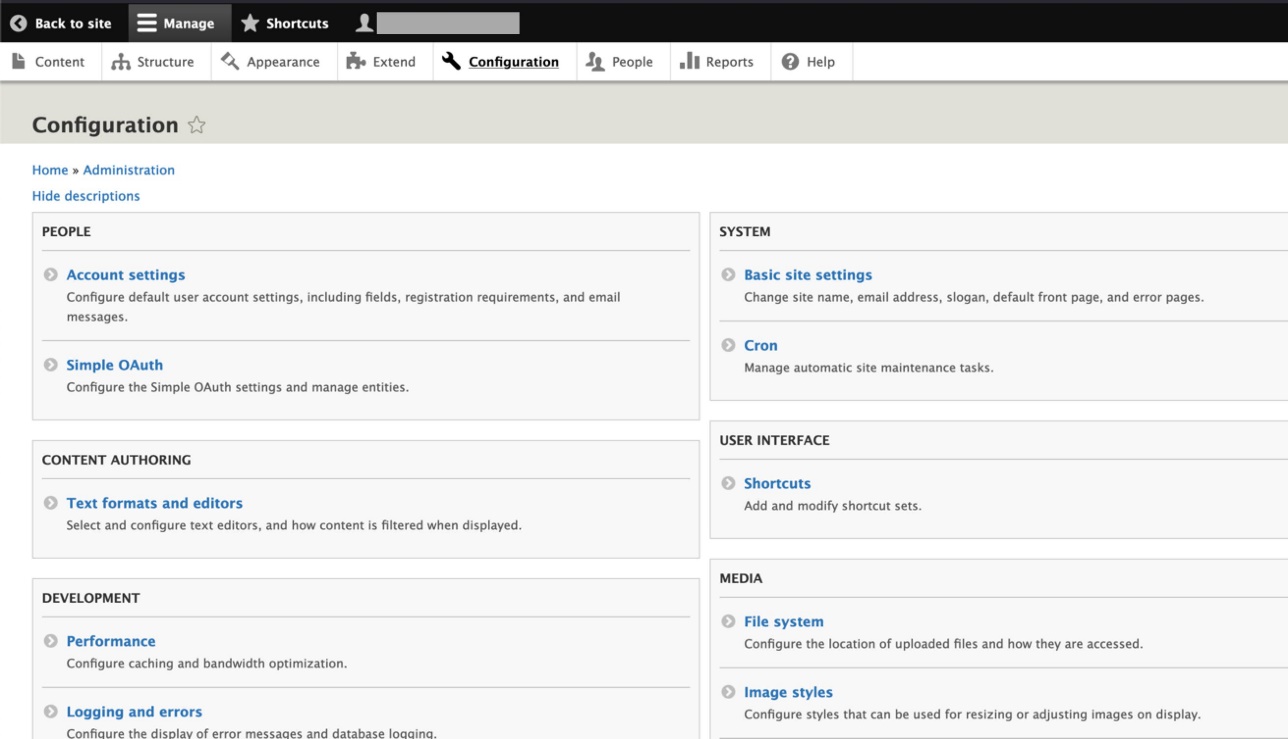The image size is (1288, 739).
Task: Open the Reports menu item
Action: coord(720,62)
